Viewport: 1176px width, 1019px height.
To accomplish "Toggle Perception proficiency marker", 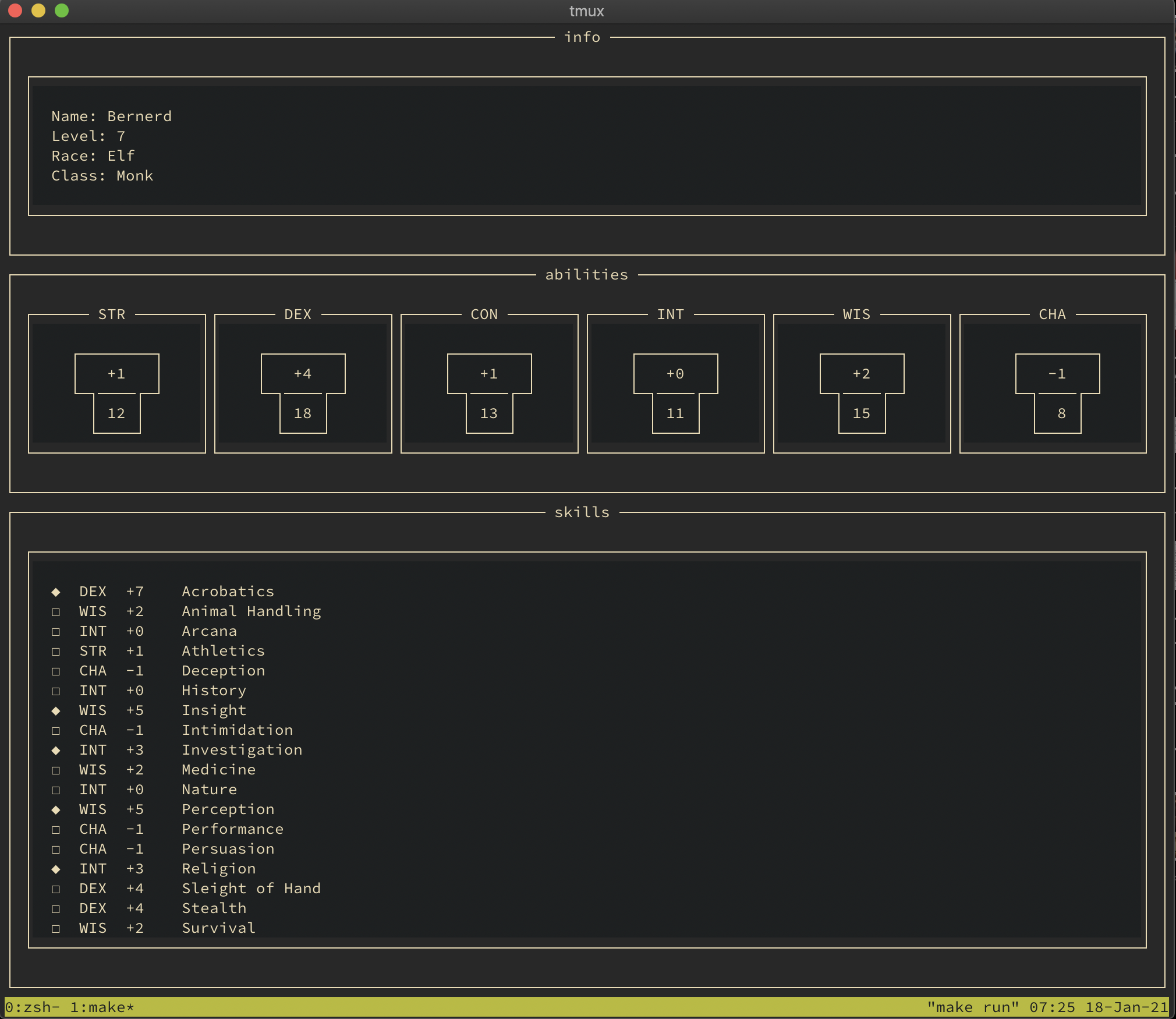I will point(56,810).
